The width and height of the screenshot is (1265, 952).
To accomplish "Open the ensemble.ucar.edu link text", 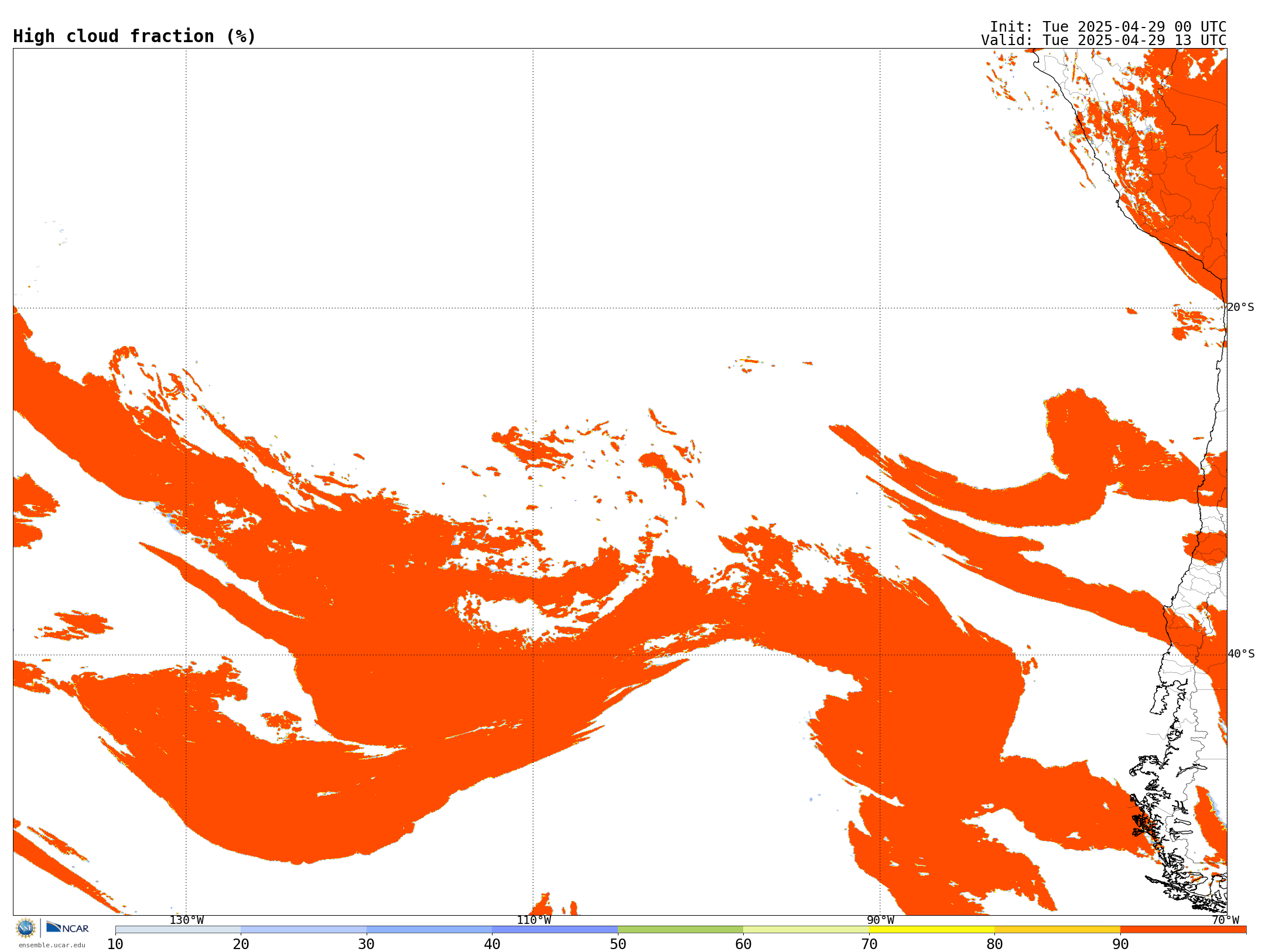I will 52,945.
